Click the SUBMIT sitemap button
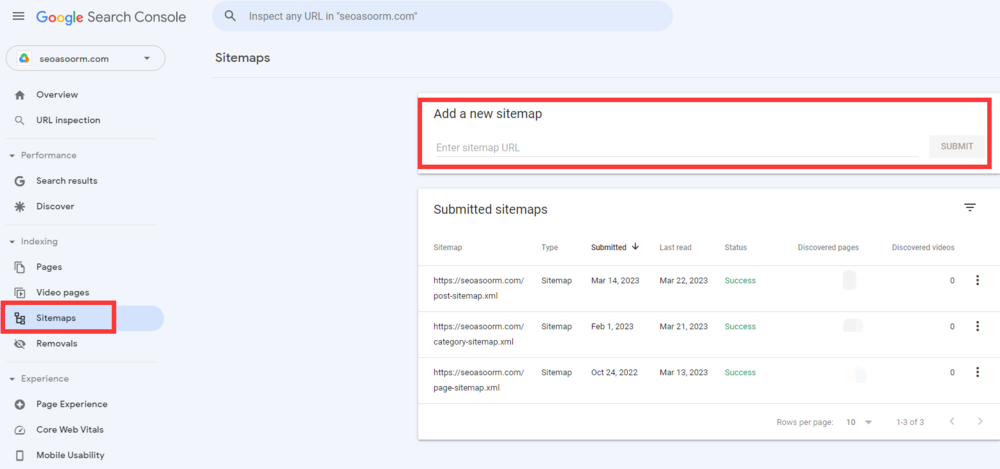The height and width of the screenshot is (469, 1000). click(x=956, y=147)
